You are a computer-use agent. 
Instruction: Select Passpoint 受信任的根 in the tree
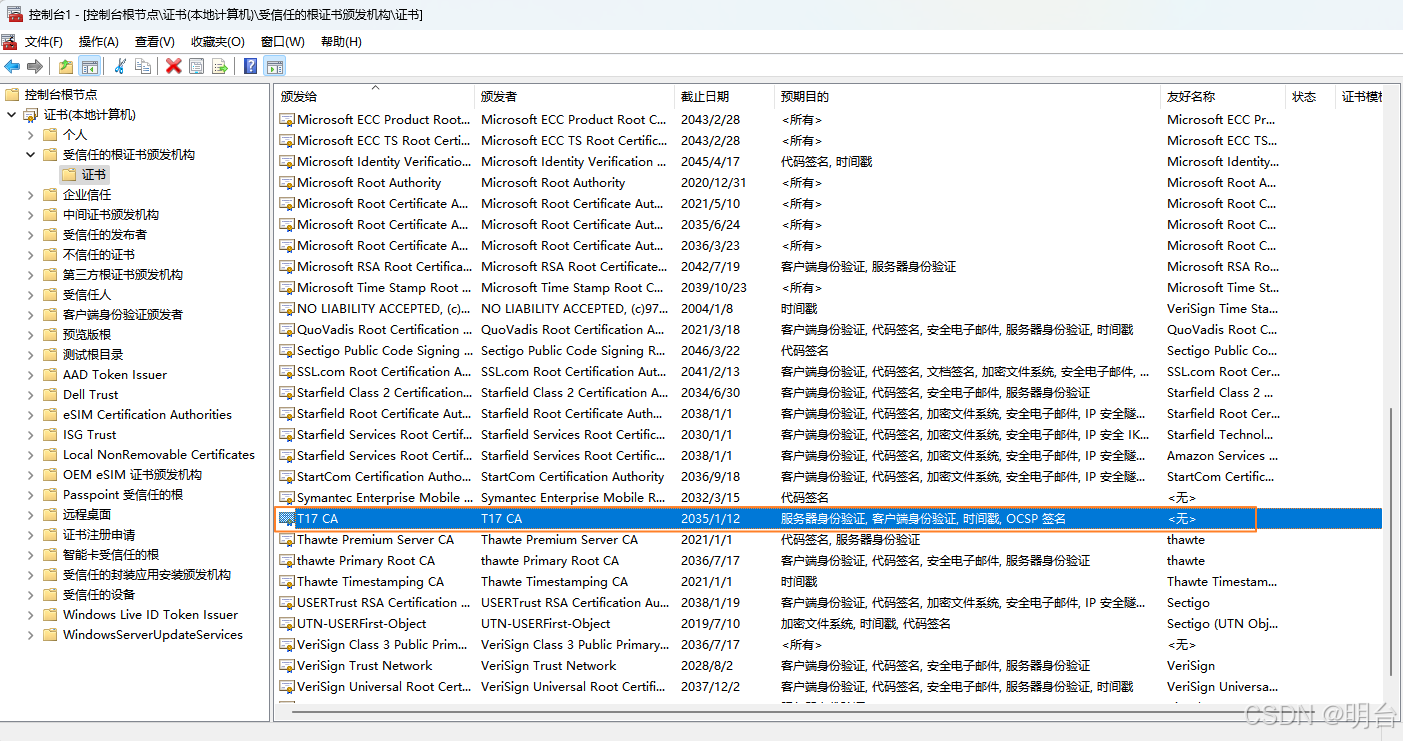point(123,495)
